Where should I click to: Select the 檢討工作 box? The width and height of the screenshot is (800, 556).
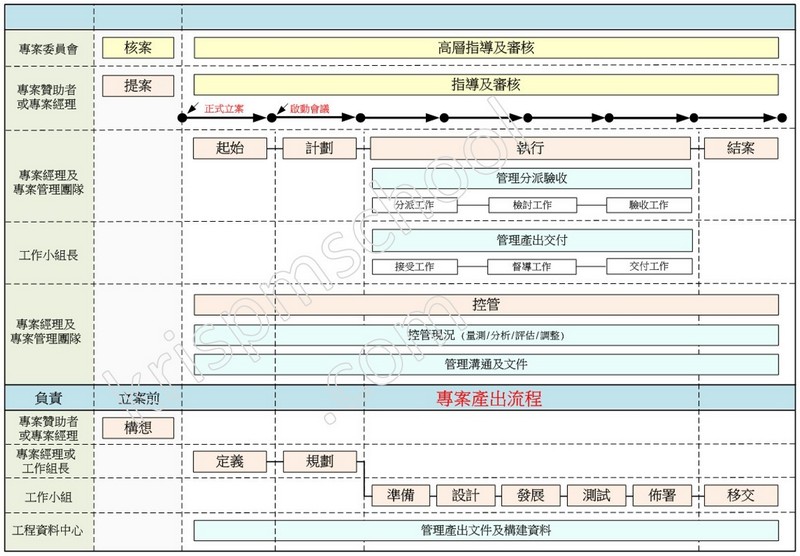[530, 205]
